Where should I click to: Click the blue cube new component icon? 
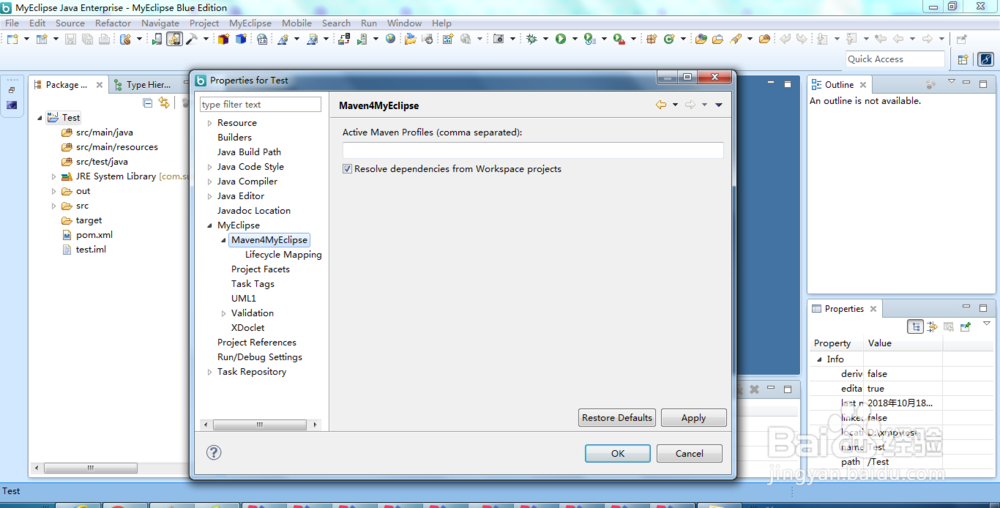(x=241, y=39)
